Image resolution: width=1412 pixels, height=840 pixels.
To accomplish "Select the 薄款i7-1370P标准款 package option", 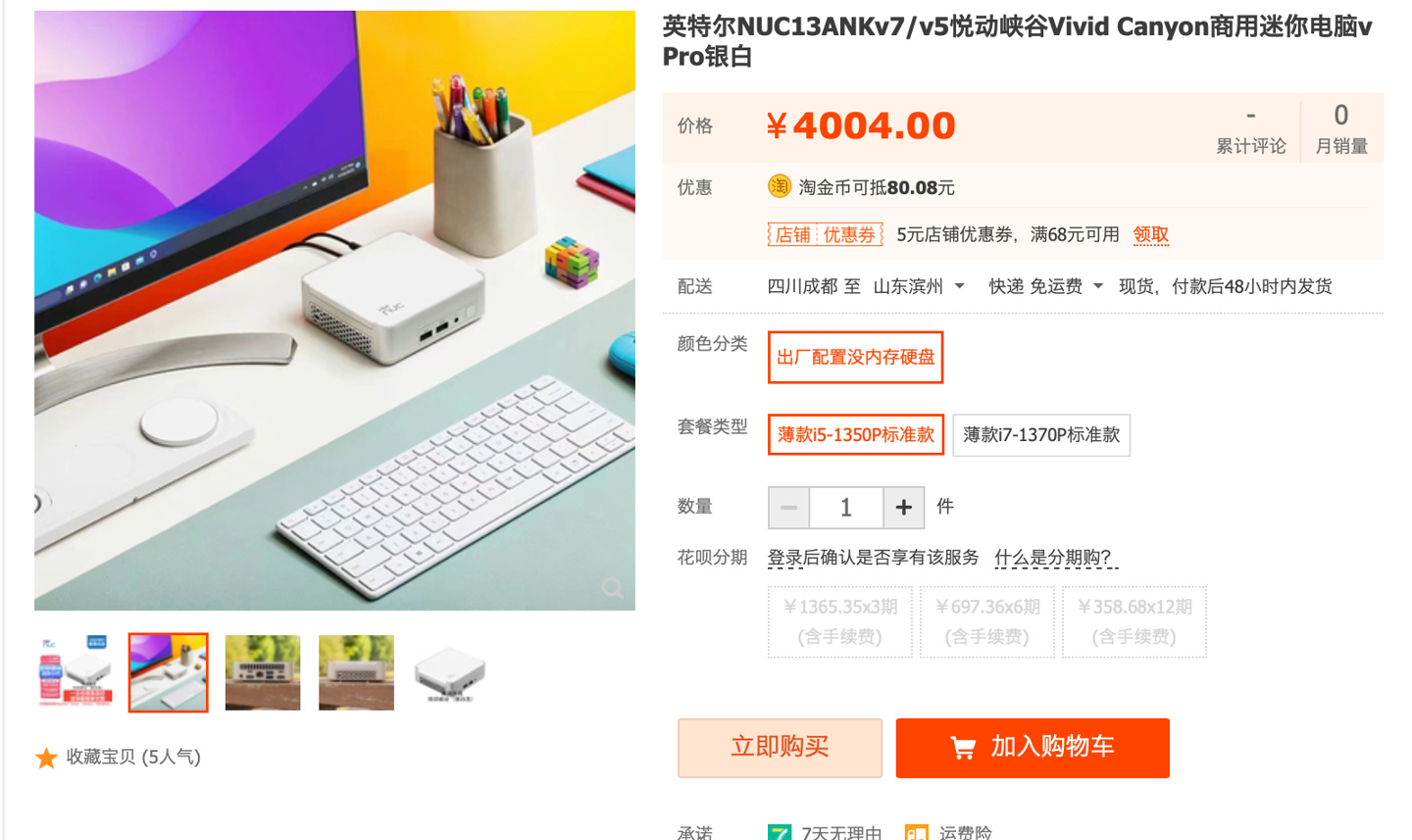I will coord(1041,435).
